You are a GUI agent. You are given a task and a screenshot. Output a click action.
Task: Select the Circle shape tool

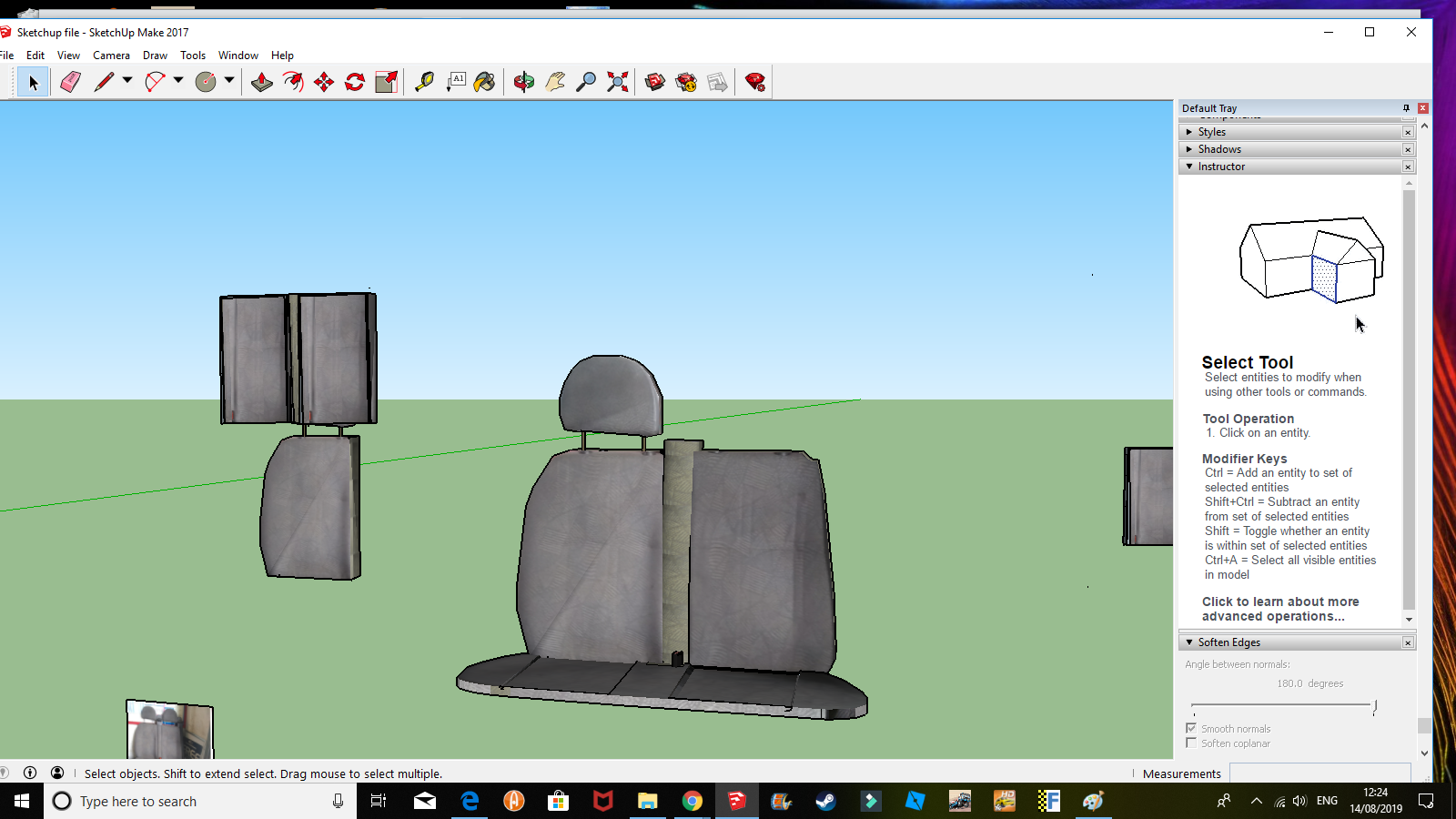pos(206,82)
